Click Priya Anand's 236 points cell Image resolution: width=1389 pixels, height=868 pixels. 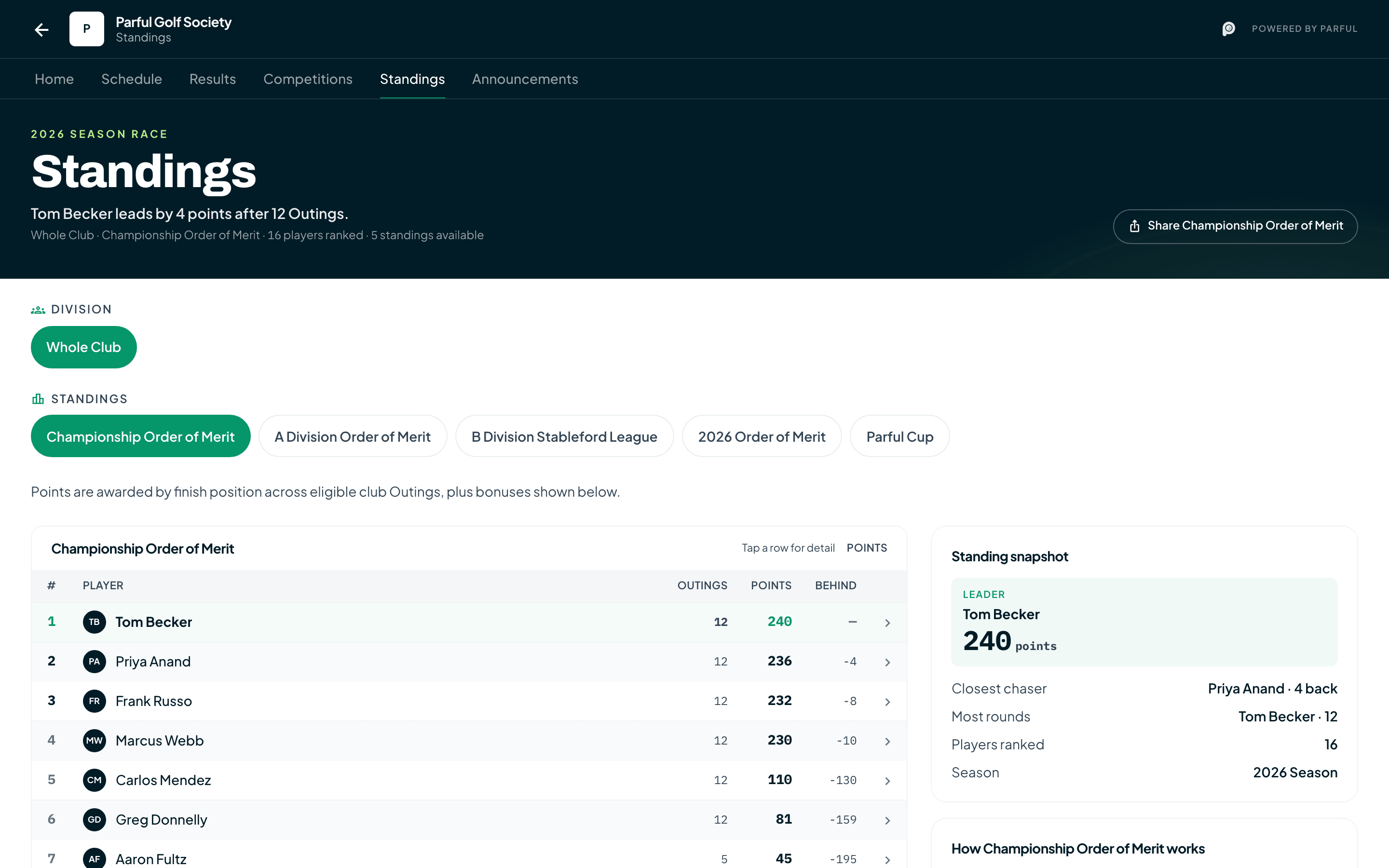pyautogui.click(x=779, y=661)
